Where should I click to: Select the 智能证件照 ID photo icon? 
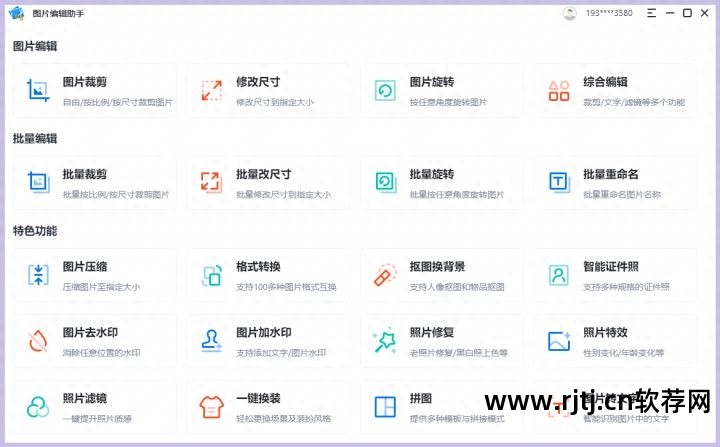click(x=559, y=275)
